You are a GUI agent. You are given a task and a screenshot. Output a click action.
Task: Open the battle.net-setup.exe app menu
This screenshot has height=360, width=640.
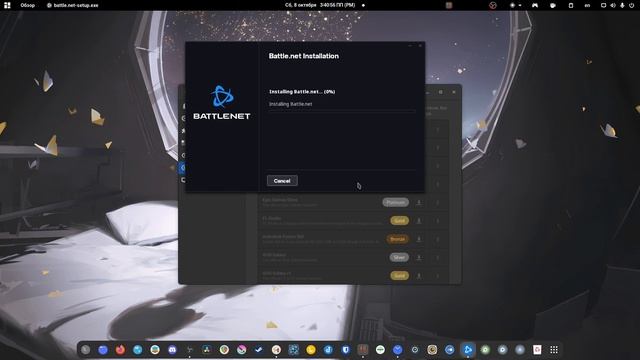73,5
